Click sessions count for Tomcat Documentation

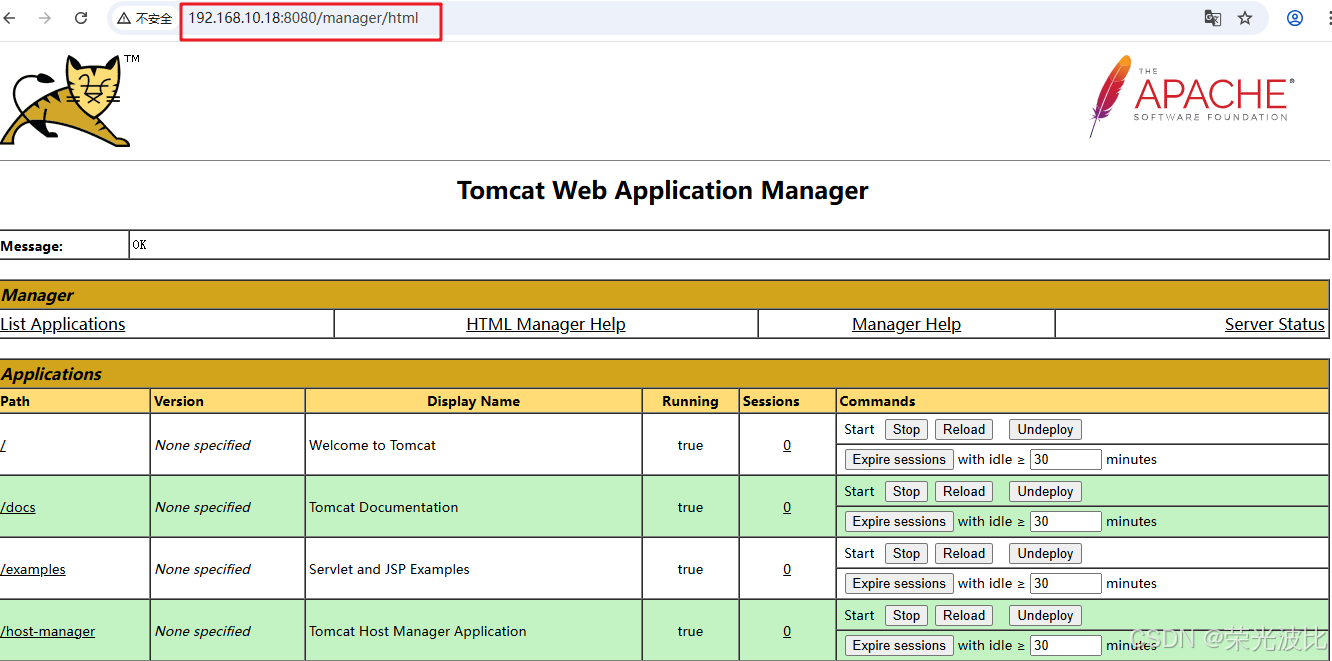coord(787,507)
